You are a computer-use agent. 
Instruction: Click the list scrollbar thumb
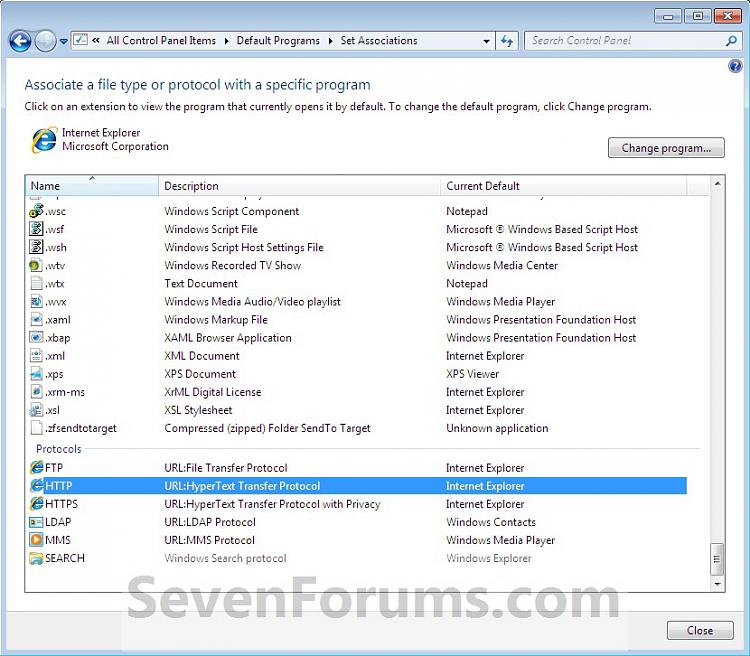(x=717, y=559)
